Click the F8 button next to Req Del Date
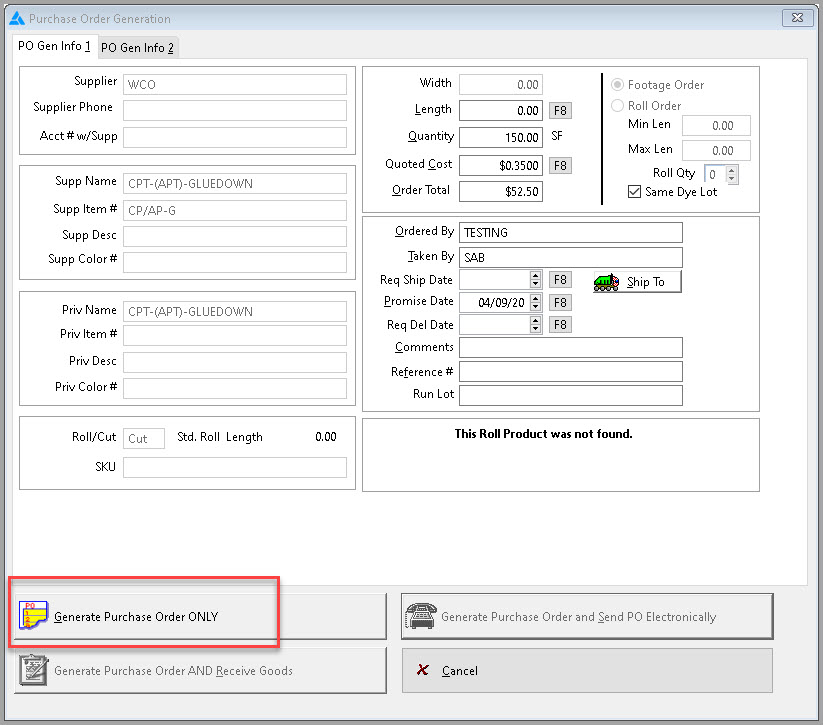This screenshot has width=823, height=725. (560, 324)
